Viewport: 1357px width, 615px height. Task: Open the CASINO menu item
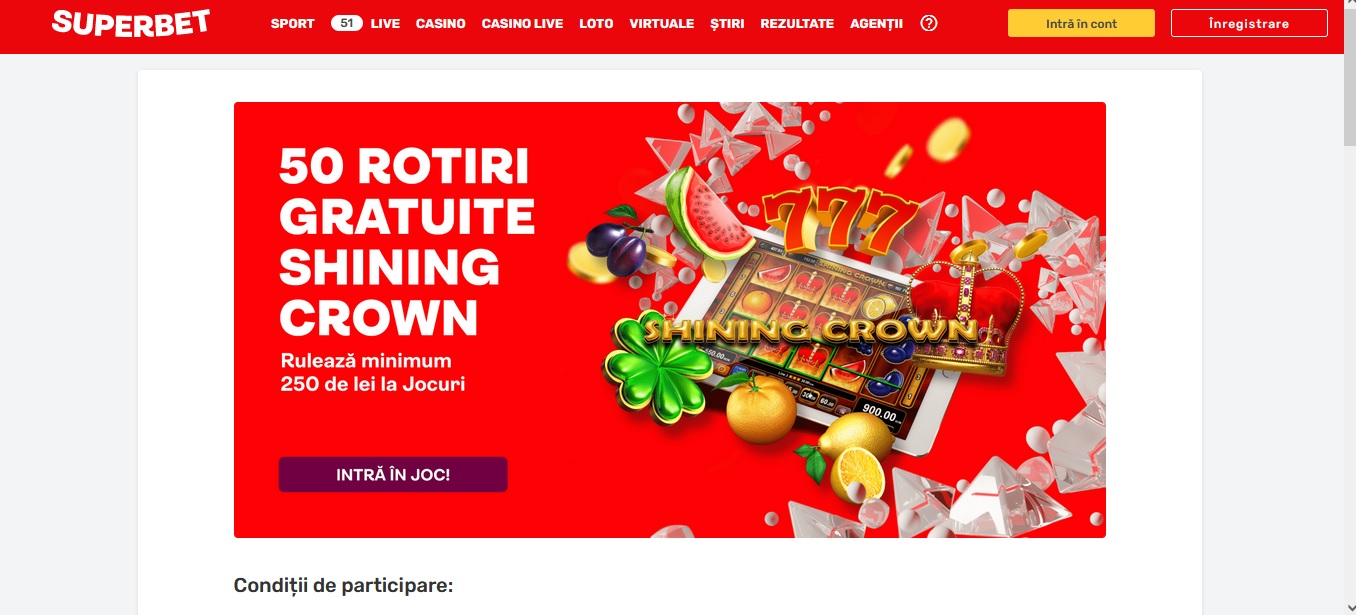point(441,23)
